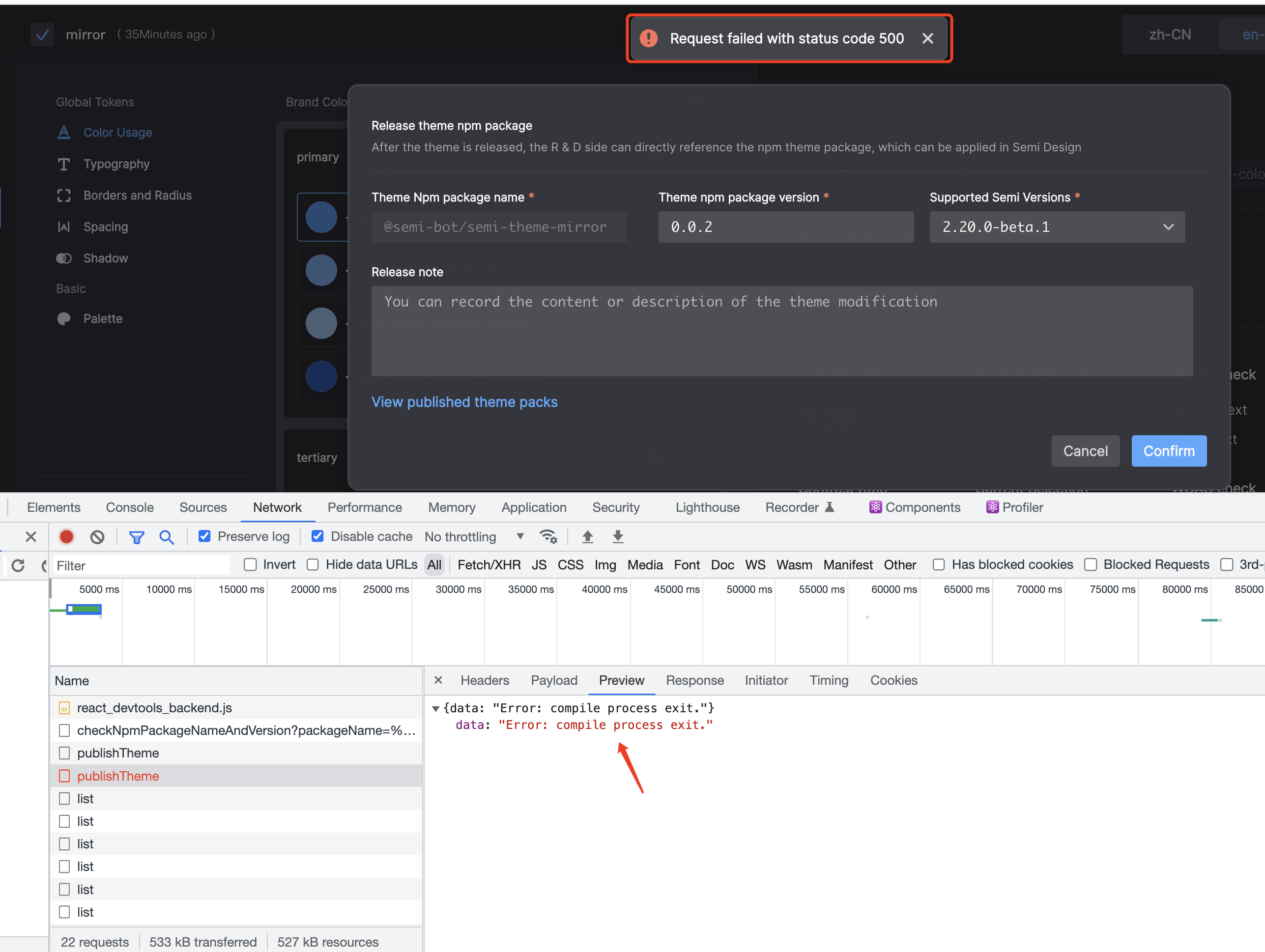Select the Spacing section
The image size is (1265, 952).
click(x=106, y=226)
